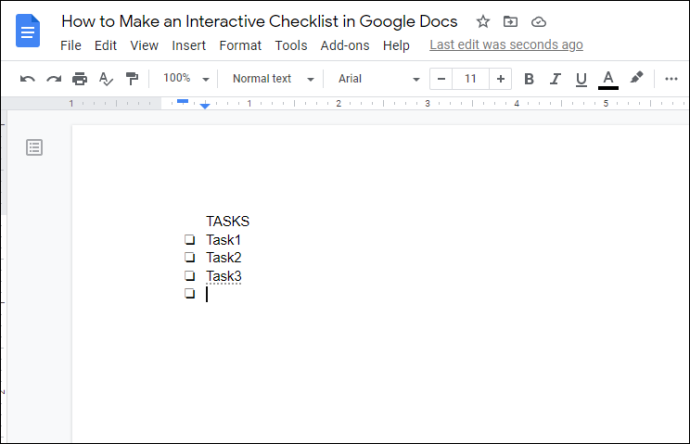Check the box beside Task2
The width and height of the screenshot is (690, 444).
(x=189, y=258)
